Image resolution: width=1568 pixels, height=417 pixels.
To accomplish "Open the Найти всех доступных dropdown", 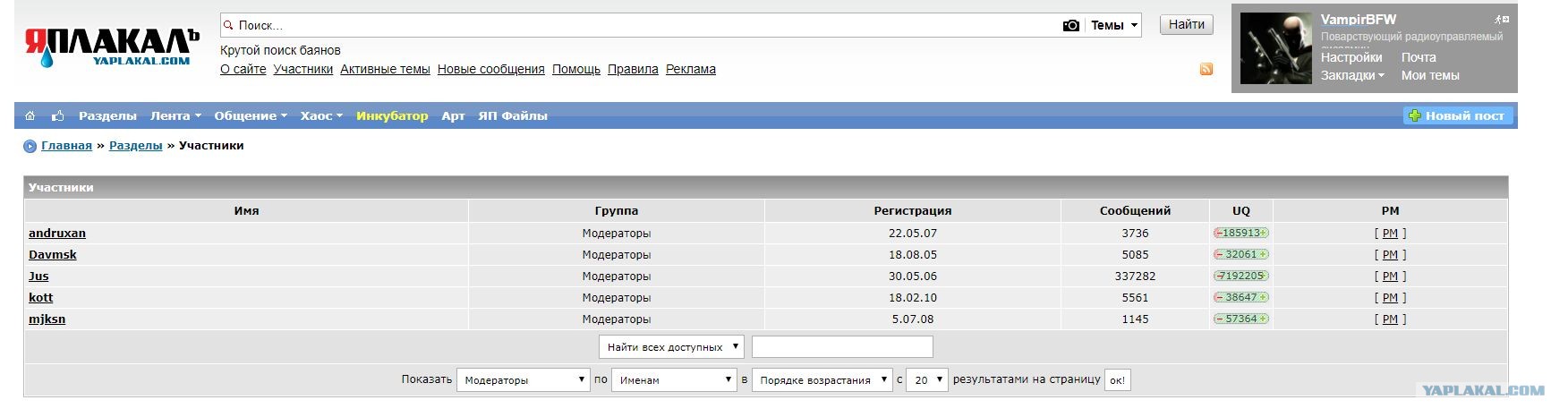I will 671,347.
